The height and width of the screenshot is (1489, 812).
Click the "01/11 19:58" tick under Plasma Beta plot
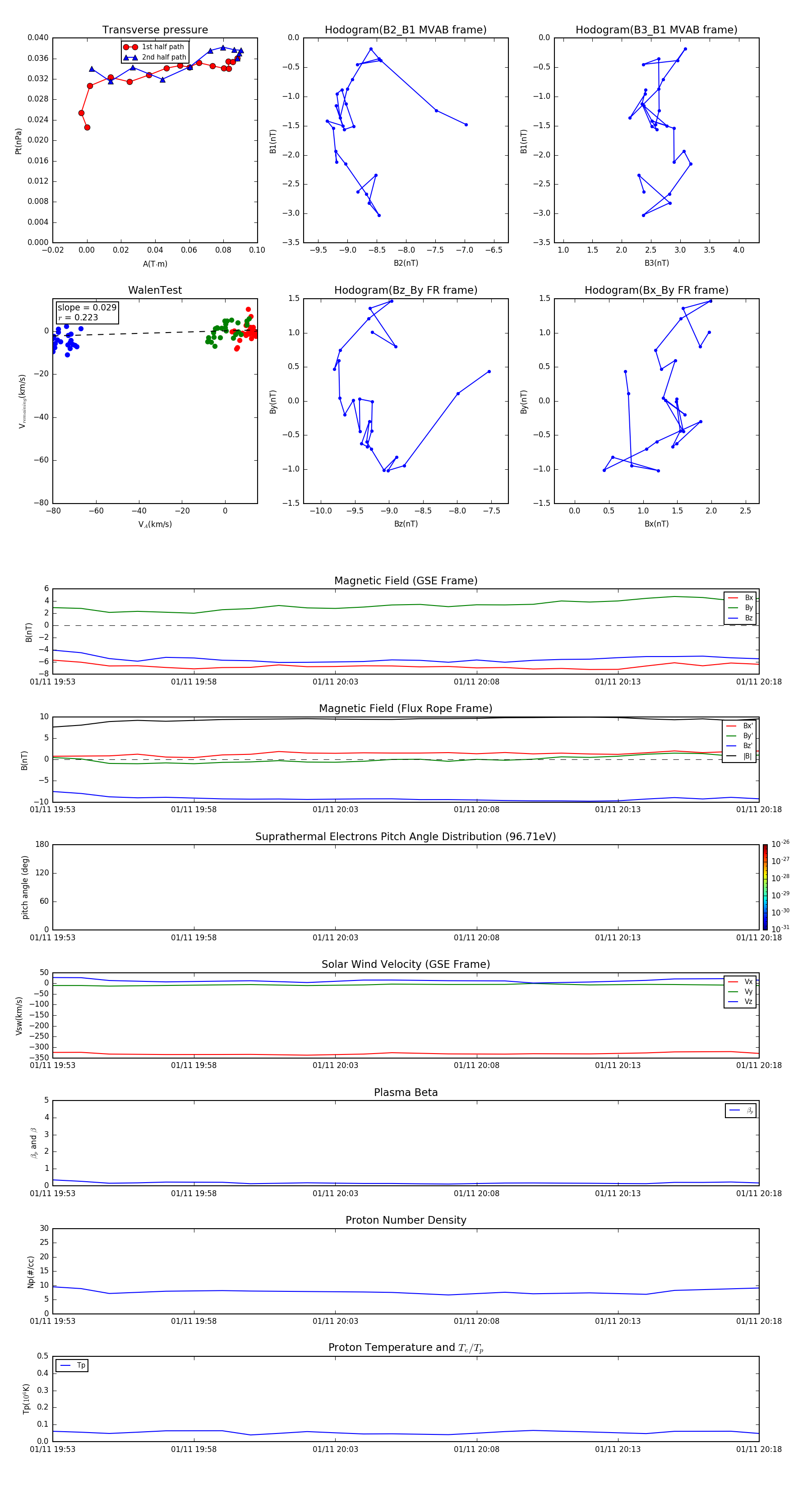click(194, 1193)
